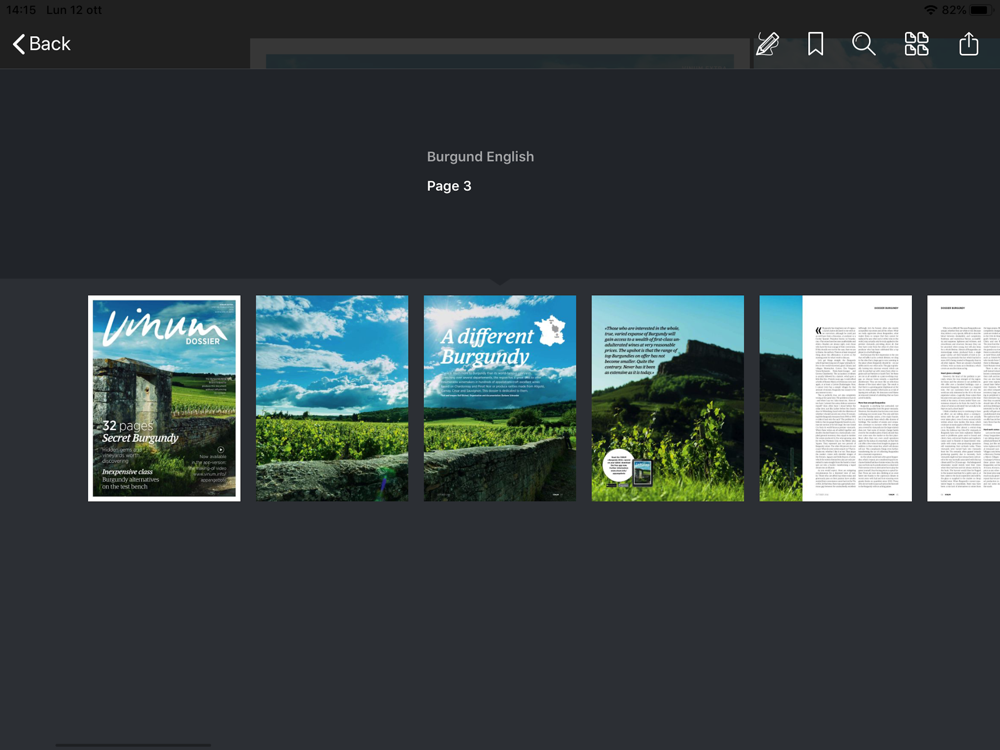Tap the back chevron arrow

click(19, 44)
